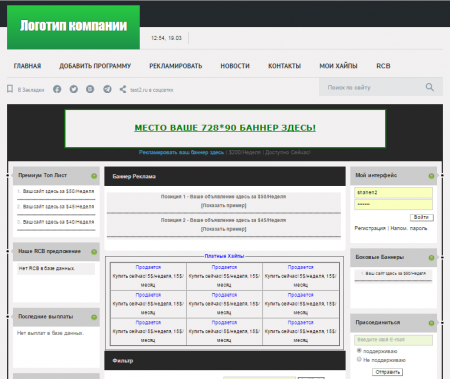
Task: Click the Отправить submit button
Action: pos(387,372)
